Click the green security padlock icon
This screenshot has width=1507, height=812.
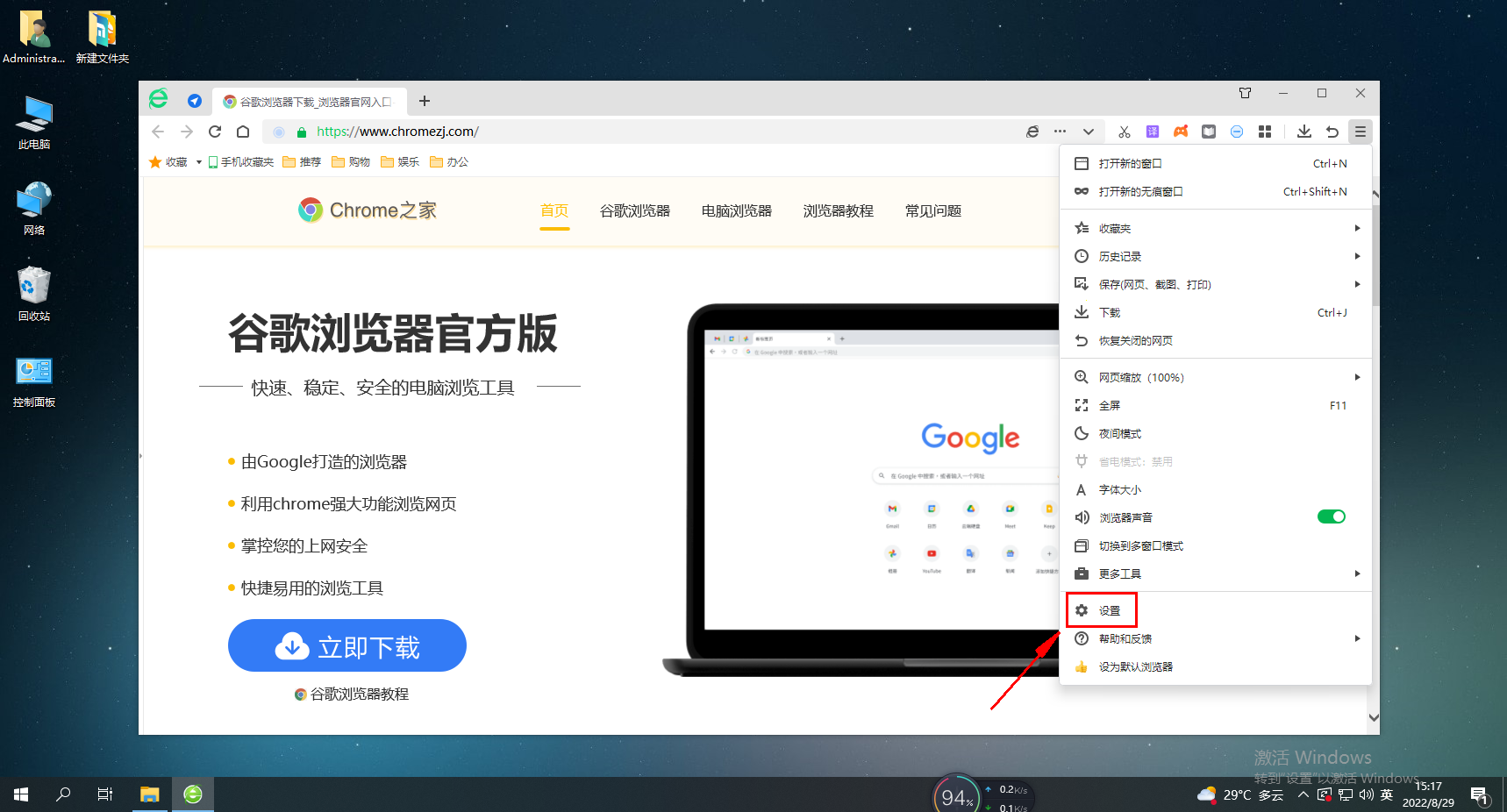tap(301, 132)
